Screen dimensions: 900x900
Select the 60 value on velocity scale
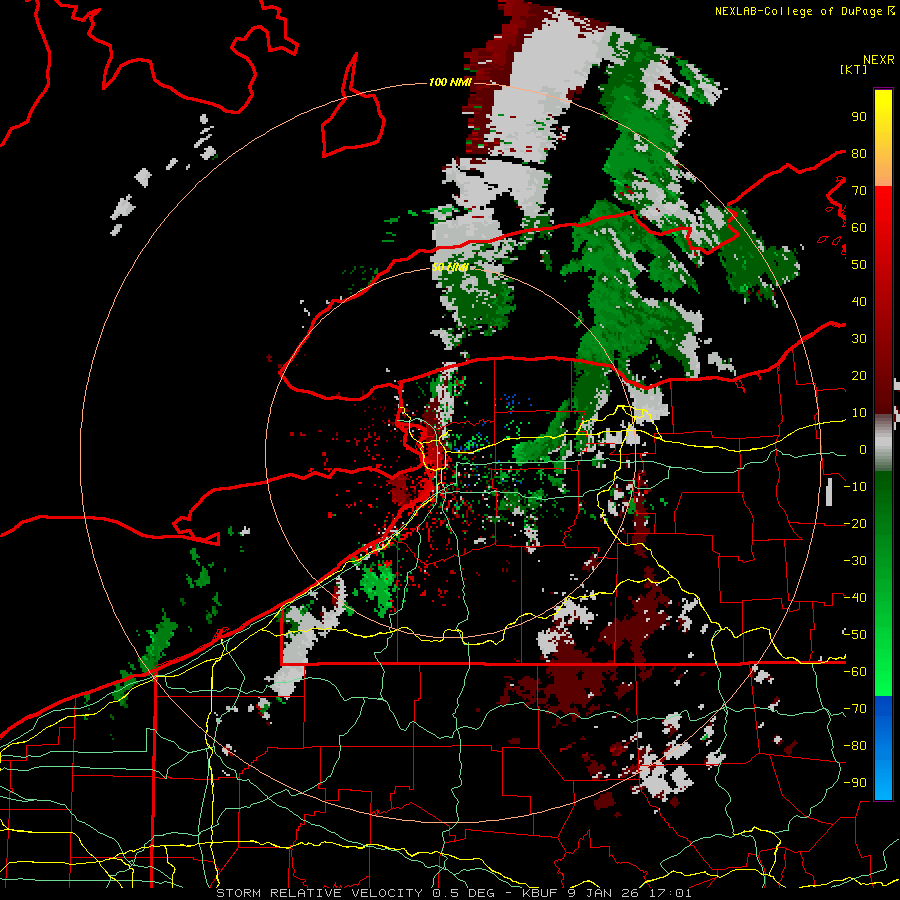[859, 227]
